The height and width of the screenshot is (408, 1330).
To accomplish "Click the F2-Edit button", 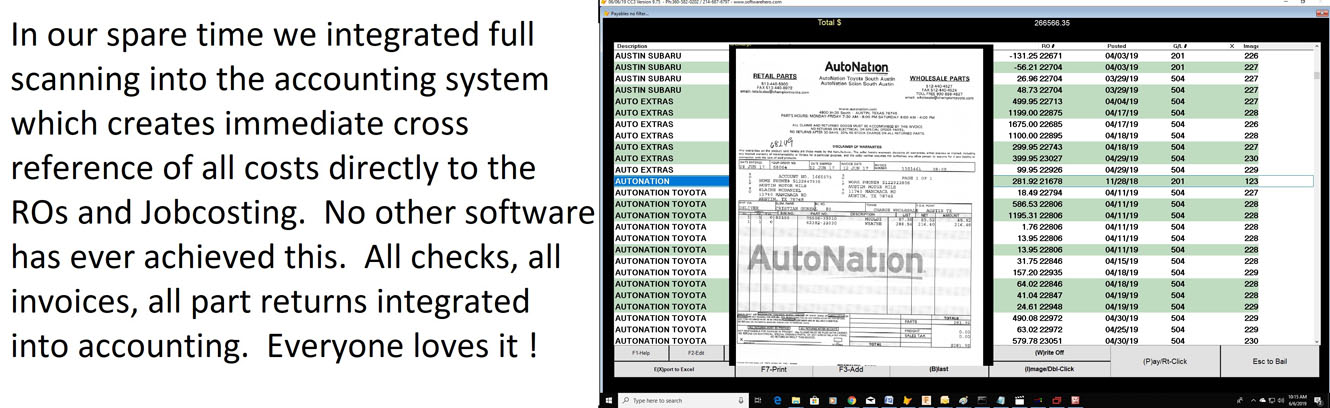I will pos(697,353).
